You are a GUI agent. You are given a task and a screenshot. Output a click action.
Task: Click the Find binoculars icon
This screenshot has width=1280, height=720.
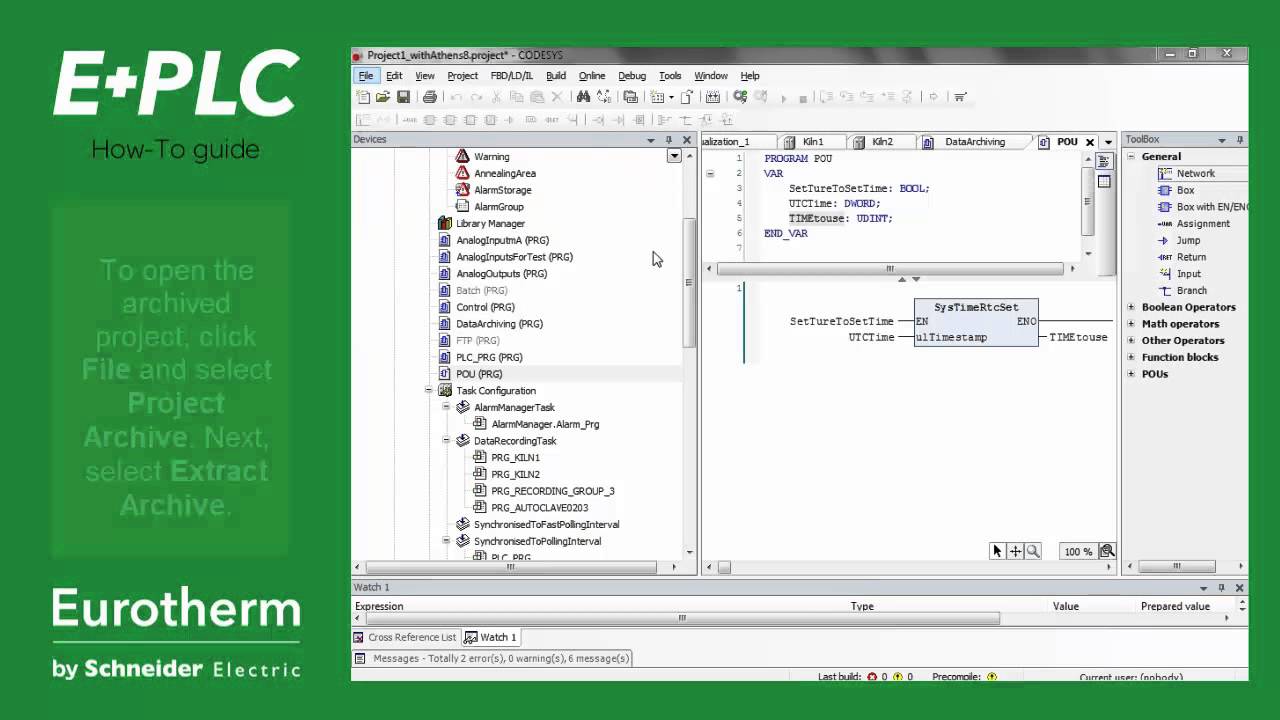point(583,97)
